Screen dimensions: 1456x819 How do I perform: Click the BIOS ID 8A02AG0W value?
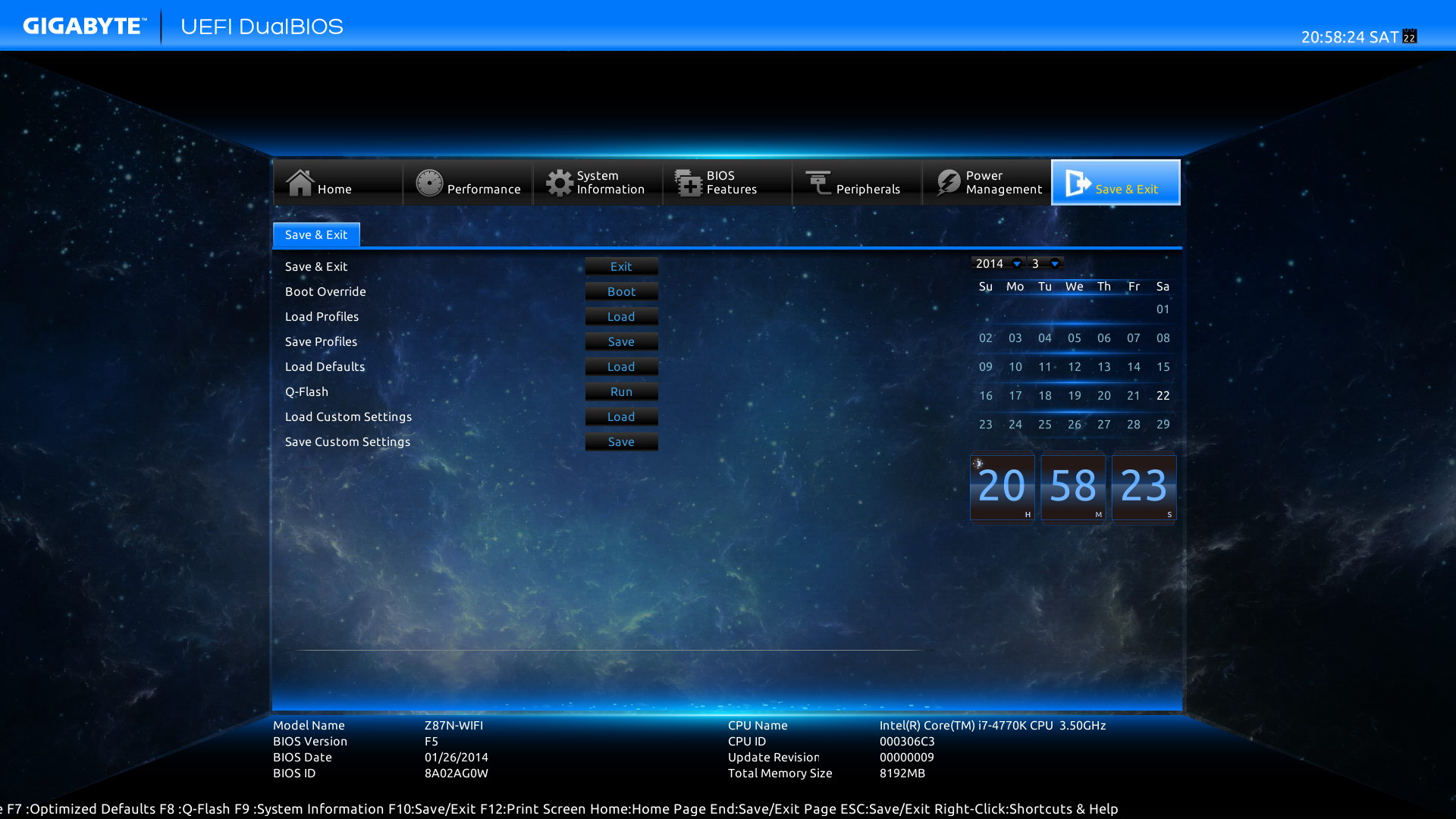click(x=457, y=773)
